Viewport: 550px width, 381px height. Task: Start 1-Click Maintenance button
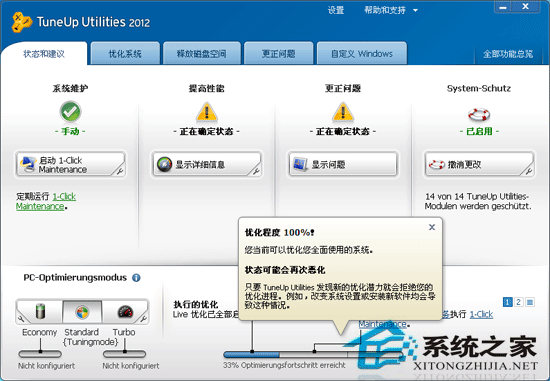pyautogui.click(x=70, y=164)
